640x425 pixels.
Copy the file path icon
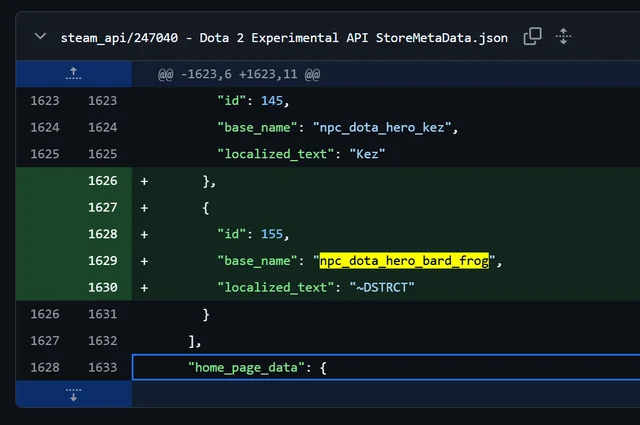click(x=532, y=36)
